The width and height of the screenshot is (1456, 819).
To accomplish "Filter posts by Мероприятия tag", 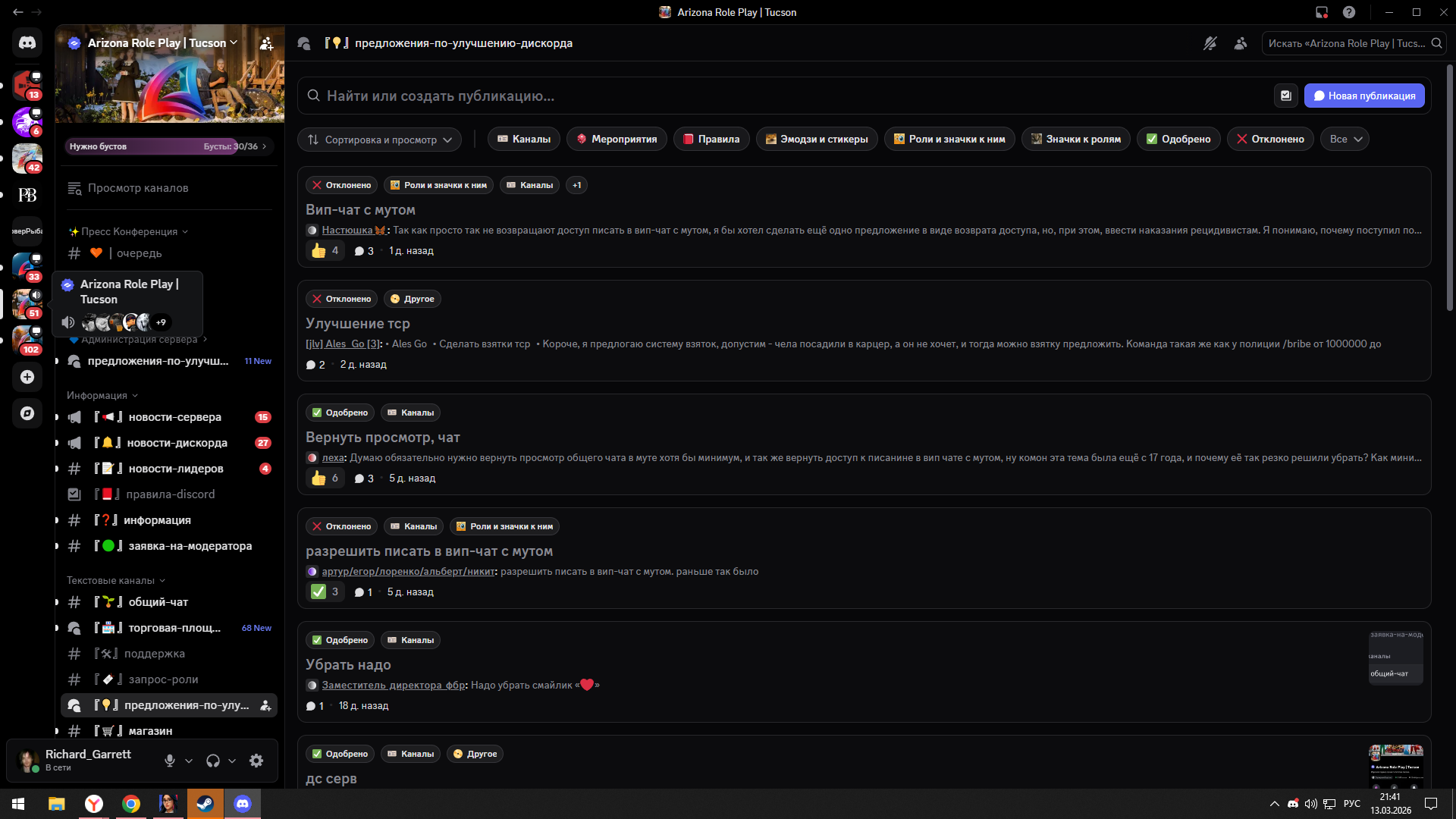I will 617,140.
